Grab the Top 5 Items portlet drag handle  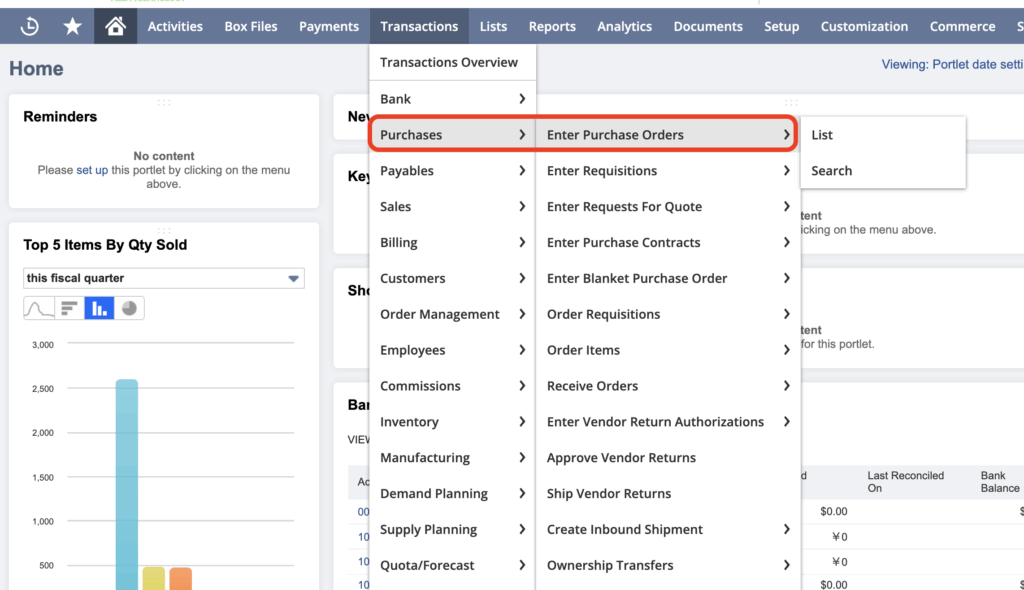tap(164, 231)
